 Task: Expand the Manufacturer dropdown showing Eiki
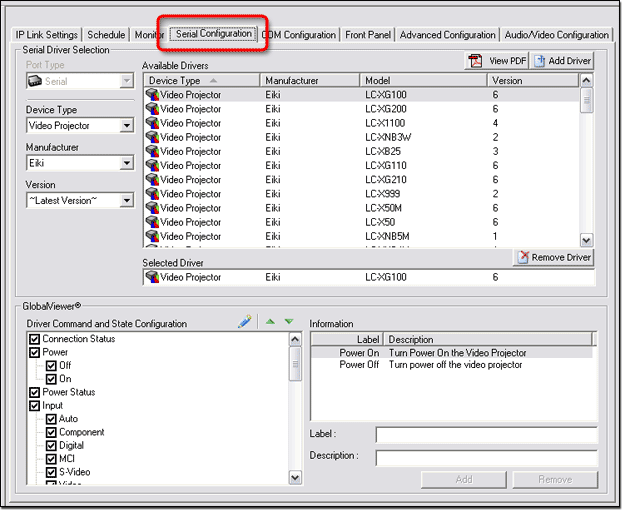(126, 163)
